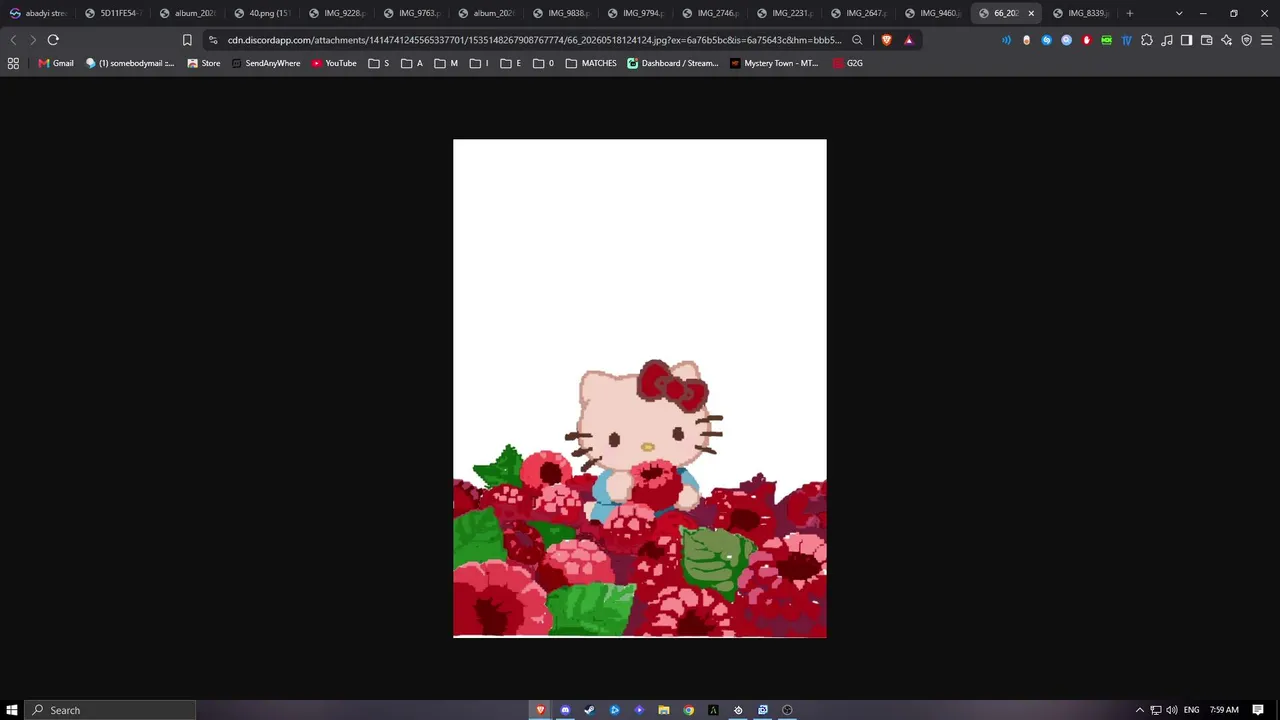This screenshot has height=720, width=1280.
Task: Open File Explorer from the taskbar
Action: (663, 710)
